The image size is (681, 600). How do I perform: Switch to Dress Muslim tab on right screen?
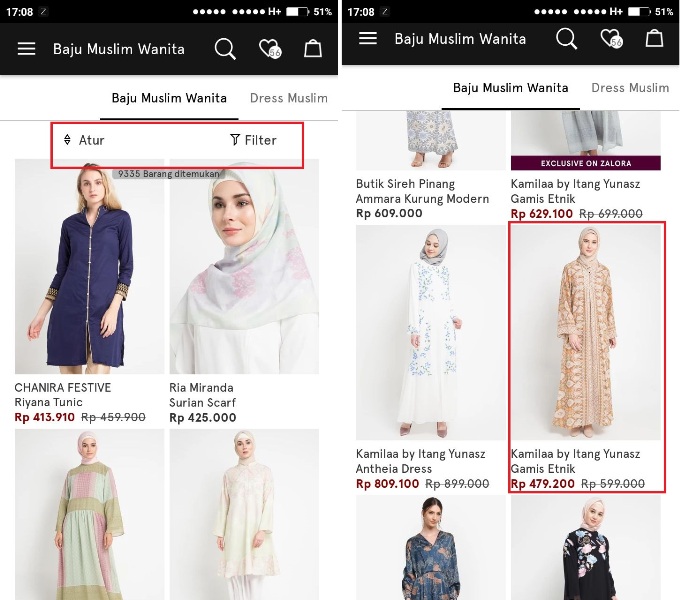coord(630,87)
